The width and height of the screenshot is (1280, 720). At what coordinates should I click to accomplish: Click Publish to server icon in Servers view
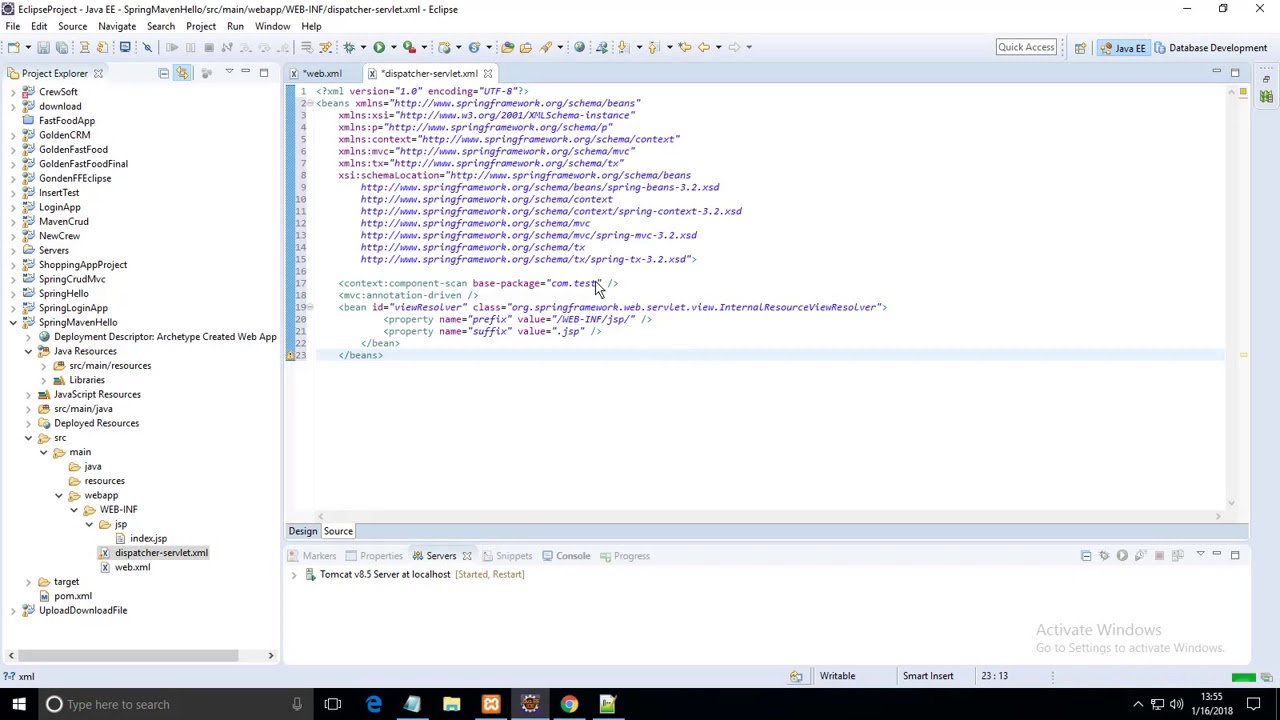click(x=1177, y=556)
